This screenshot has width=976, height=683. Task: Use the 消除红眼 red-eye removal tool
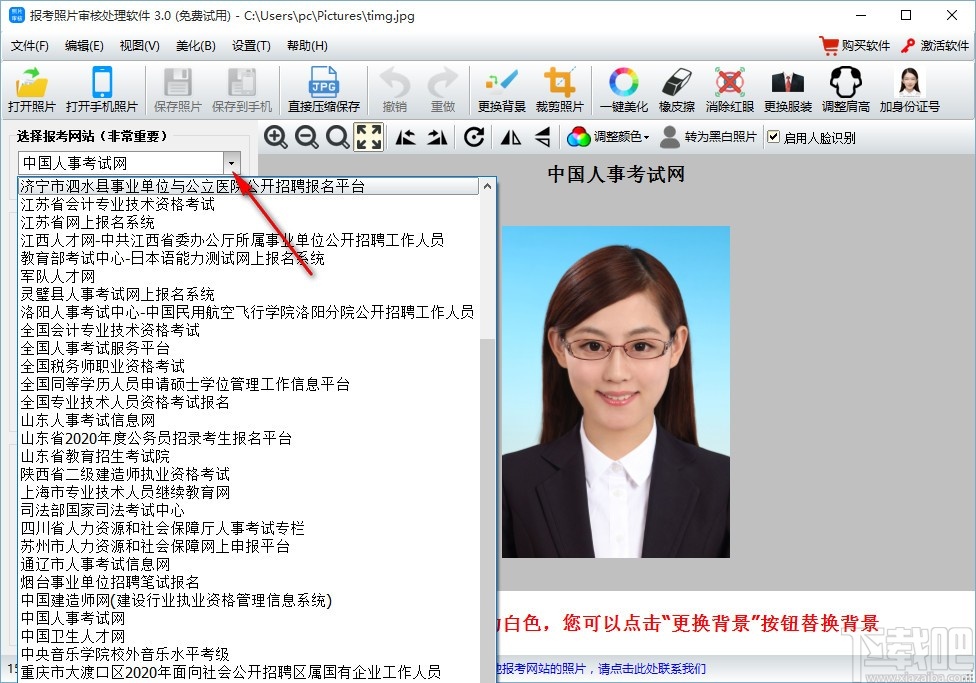[730, 90]
